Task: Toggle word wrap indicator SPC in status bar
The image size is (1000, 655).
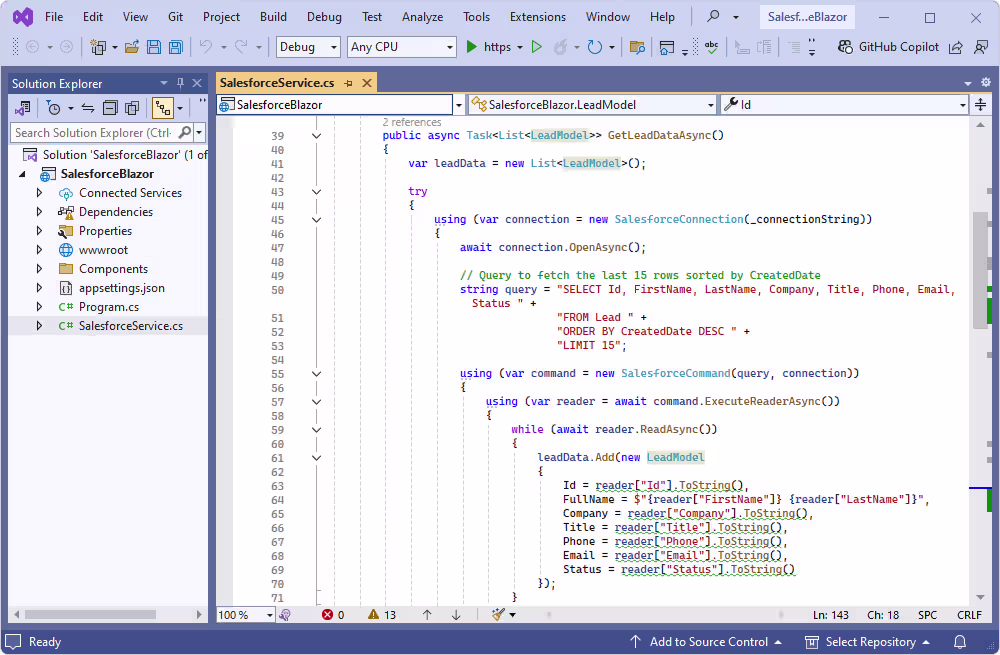Action: coord(926,614)
